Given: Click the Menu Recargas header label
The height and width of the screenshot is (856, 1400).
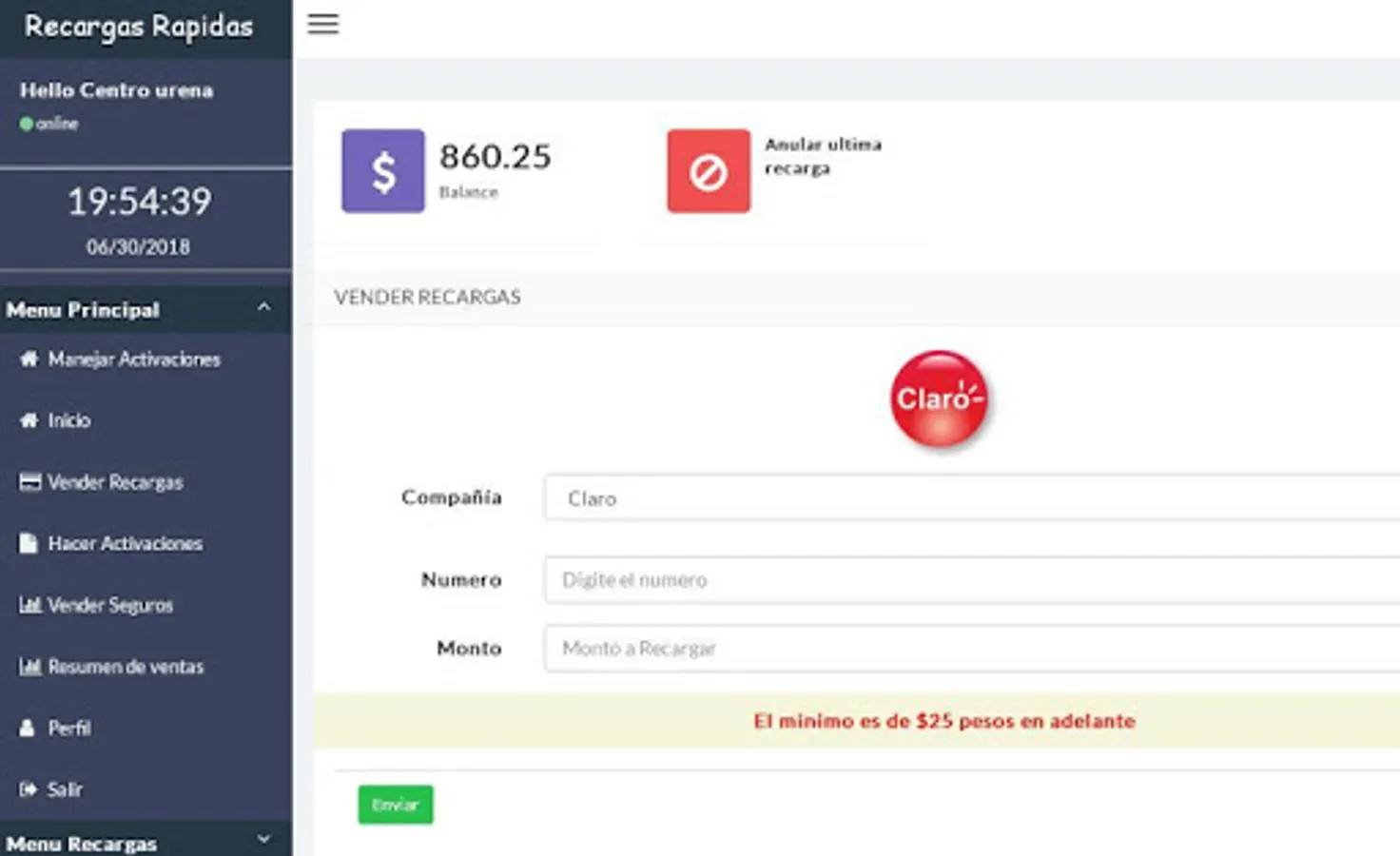Looking at the screenshot, I should [82, 844].
